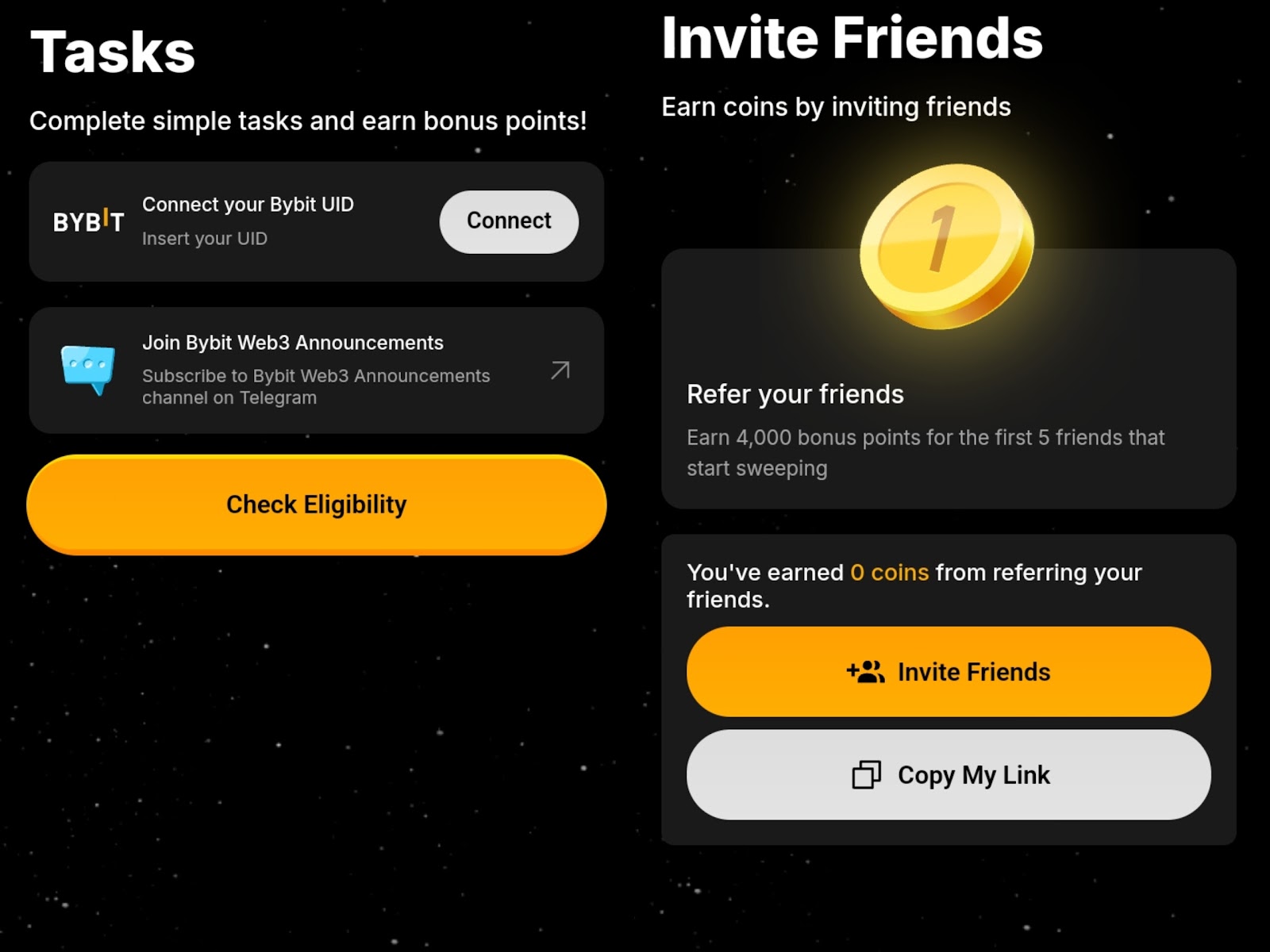This screenshot has height=952, width=1270.
Task: Click the gold coin image
Action: pyautogui.click(x=947, y=246)
